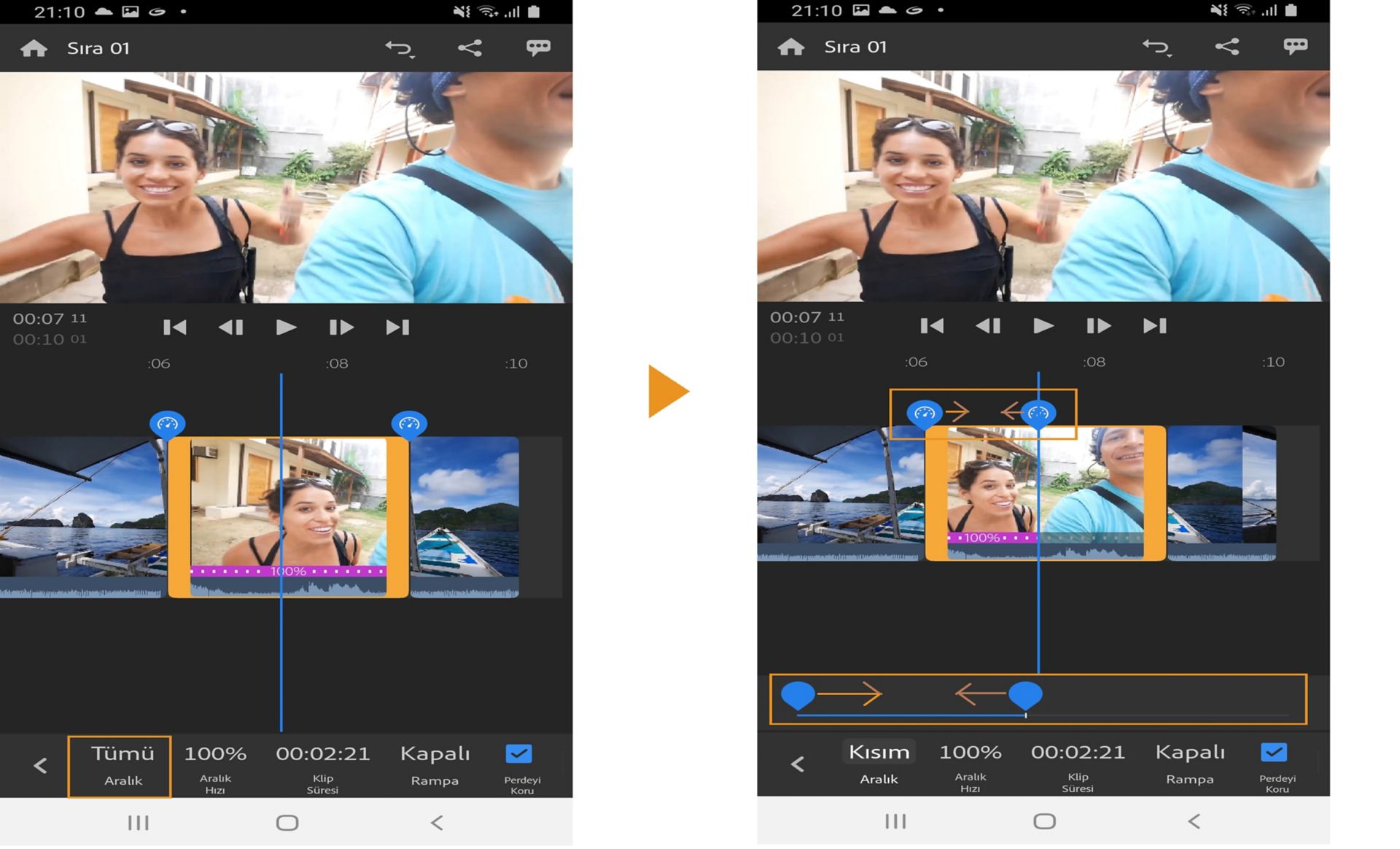Toggle Kapalı Rampa option in left screenshot
The width and height of the screenshot is (1400, 849).
[435, 764]
